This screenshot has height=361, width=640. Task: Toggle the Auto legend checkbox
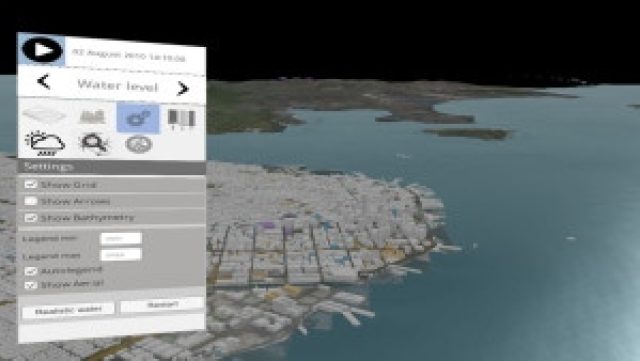coord(31,271)
